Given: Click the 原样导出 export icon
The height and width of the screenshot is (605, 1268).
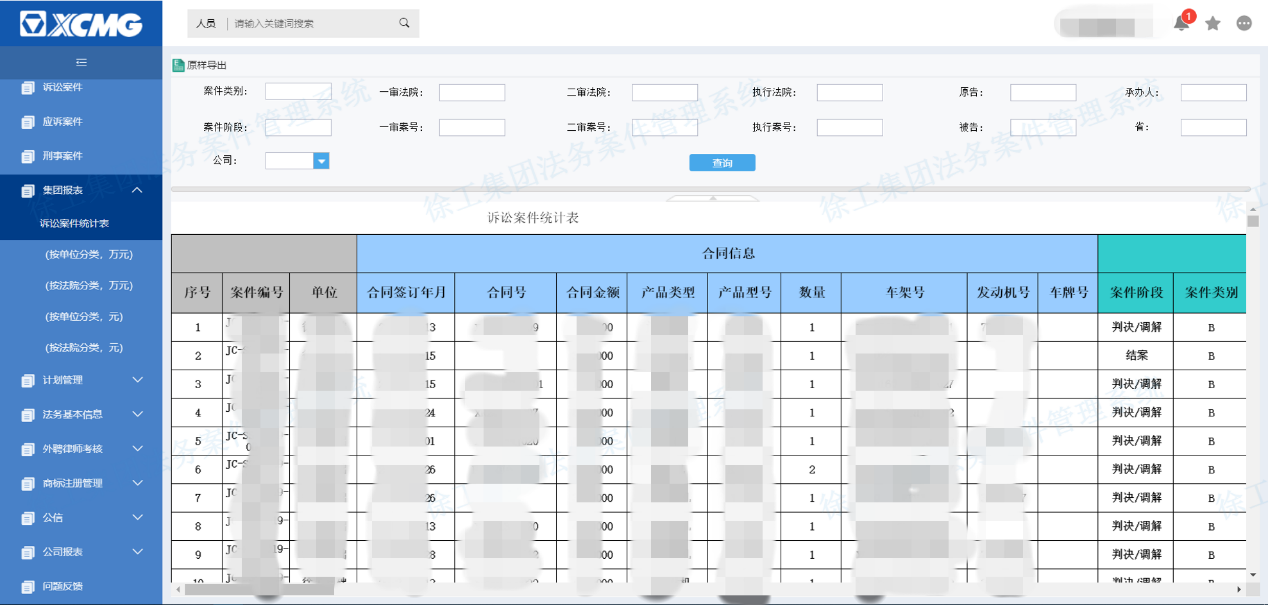Looking at the screenshot, I should (x=179, y=65).
